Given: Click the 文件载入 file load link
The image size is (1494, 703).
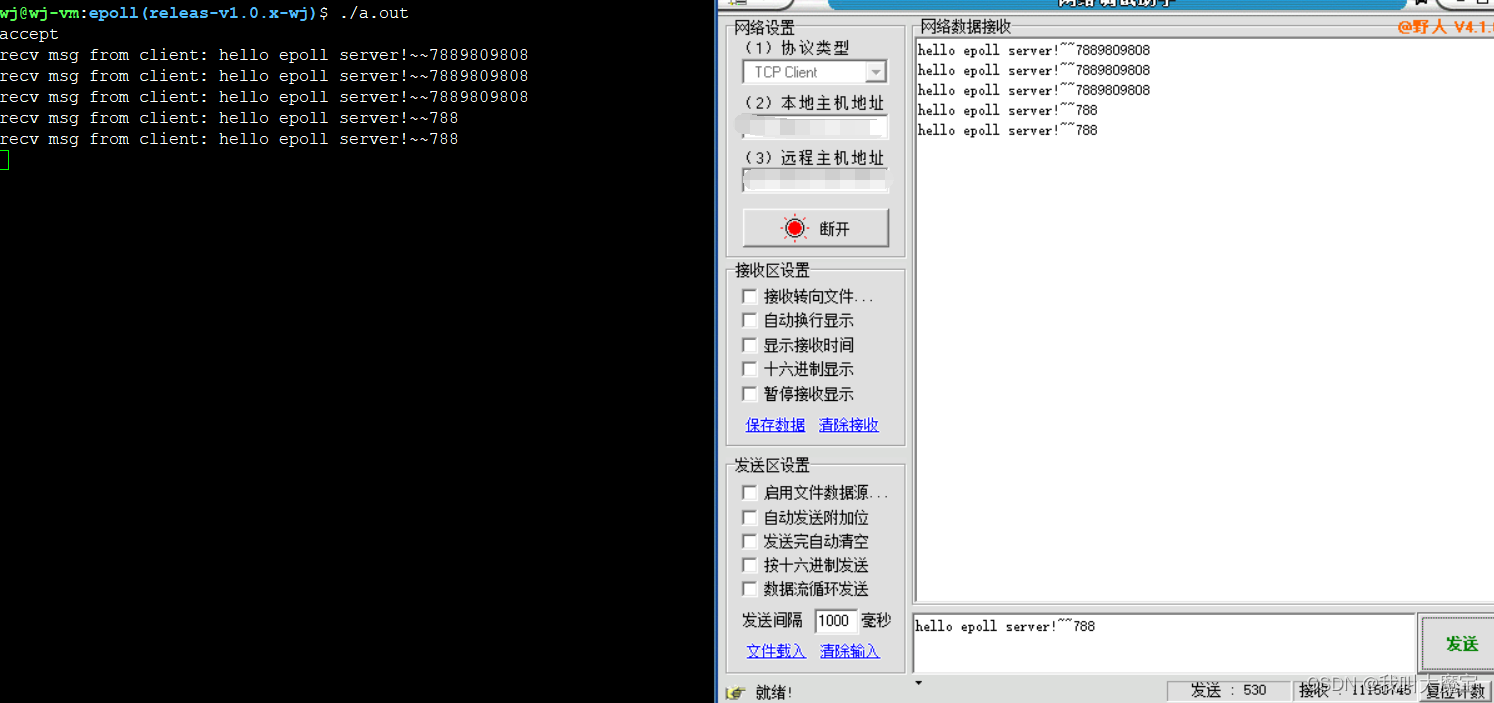Looking at the screenshot, I should click(x=775, y=651).
